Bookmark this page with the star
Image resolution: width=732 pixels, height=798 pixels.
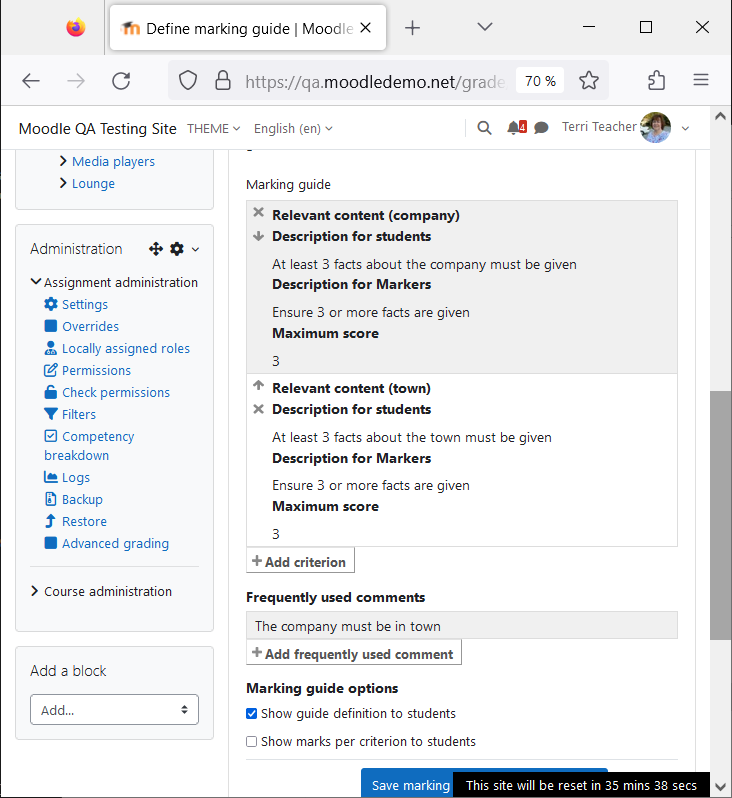click(x=588, y=80)
